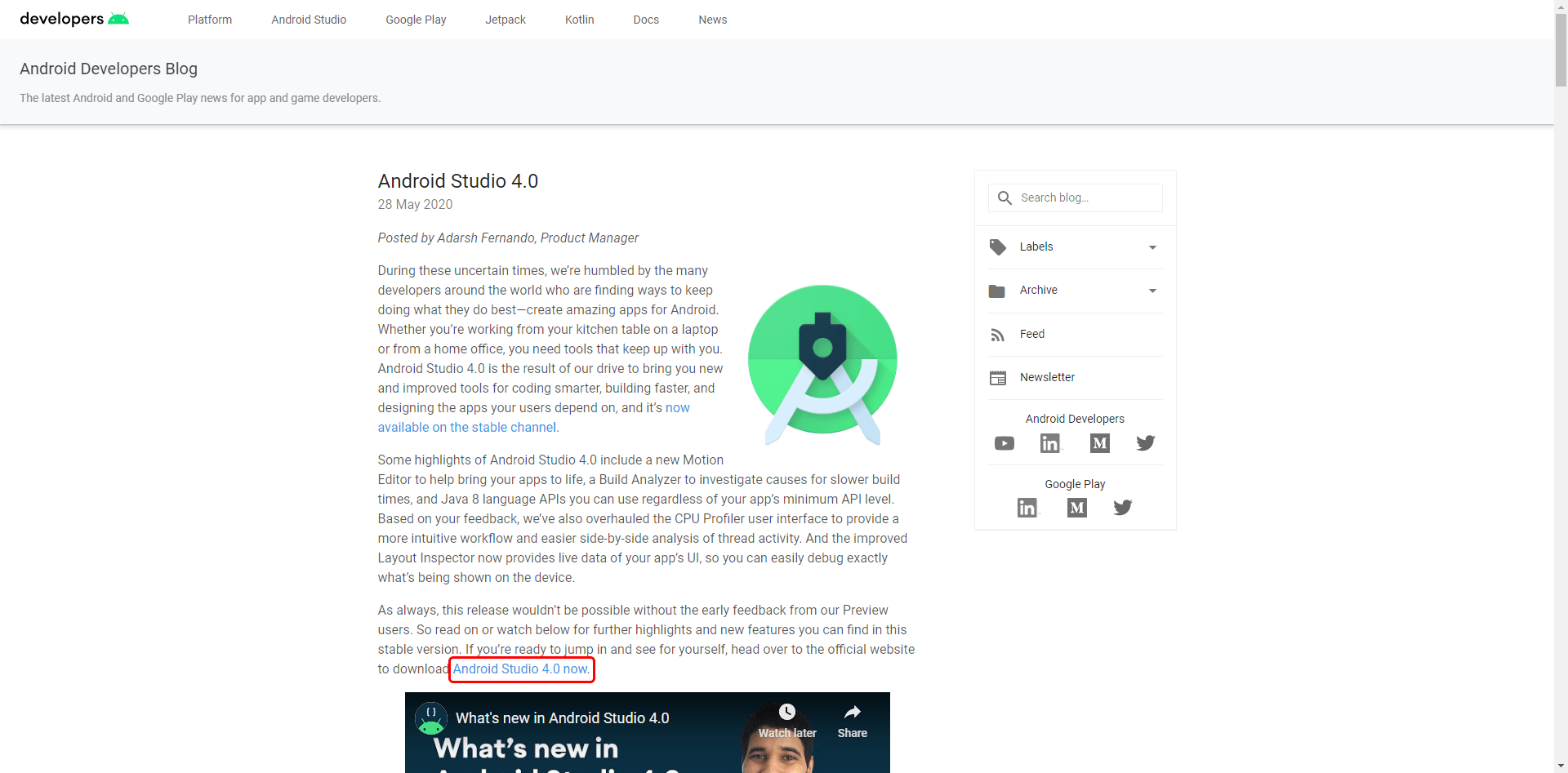Open the Google Play nav item
Screen dimensions: 1568x773
point(416,20)
